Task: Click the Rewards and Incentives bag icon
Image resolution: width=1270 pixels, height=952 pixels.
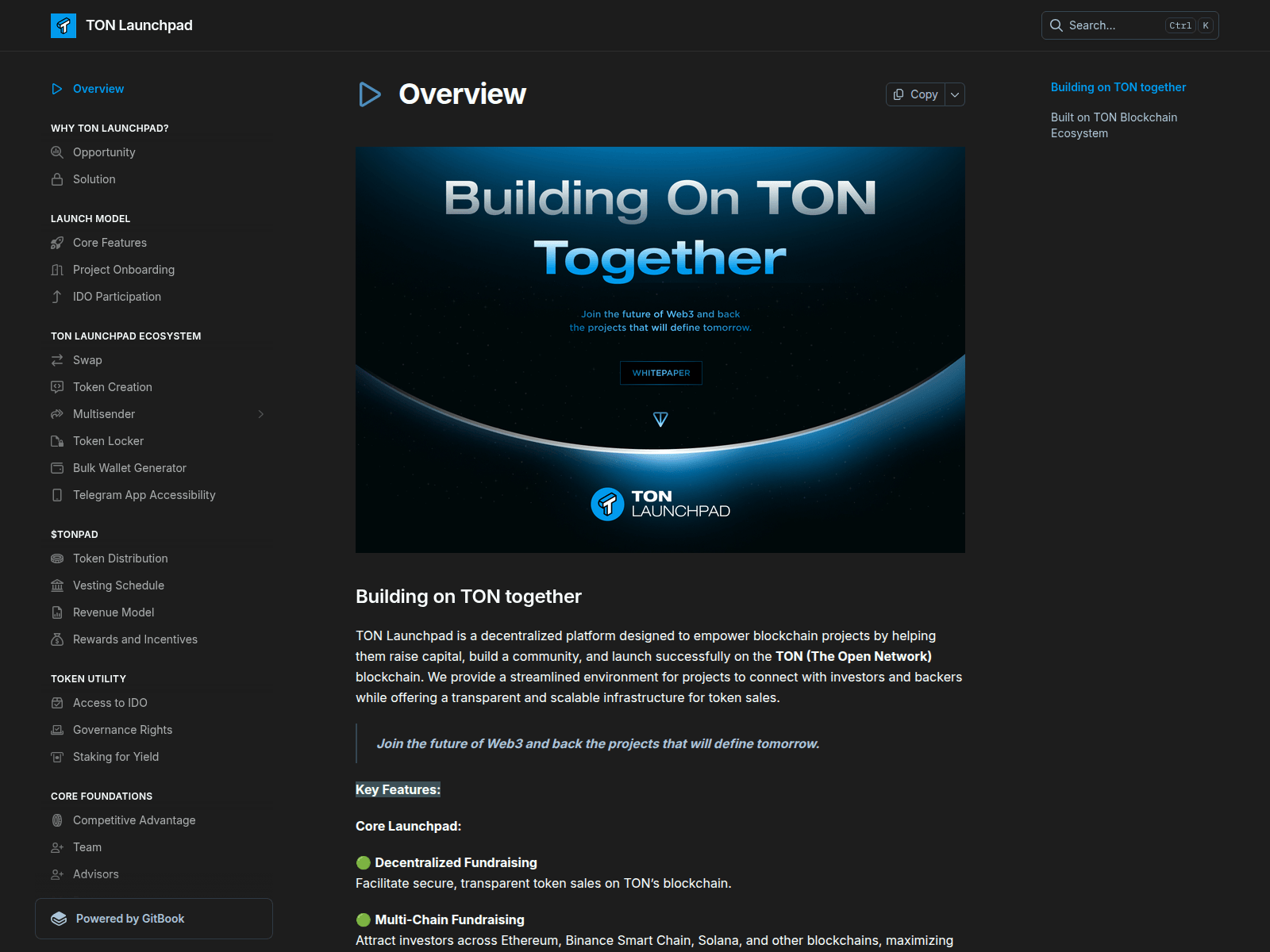Action: pyautogui.click(x=57, y=639)
